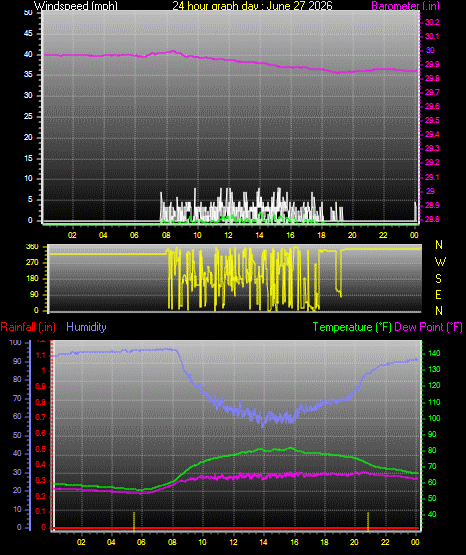Image resolution: width=466 pixels, height=555 pixels.
Task: Click the 18 hour label under bottom graph
Action: point(324,542)
